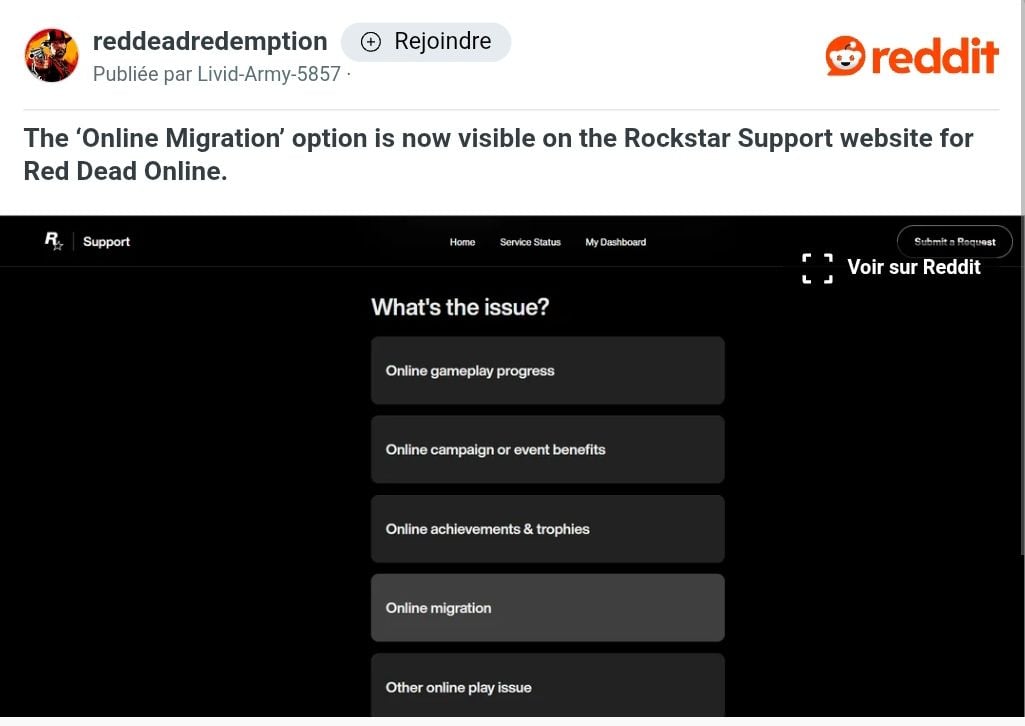This screenshot has height=726, width=1025.
Task: Select Other online play issue
Action: 548,685
